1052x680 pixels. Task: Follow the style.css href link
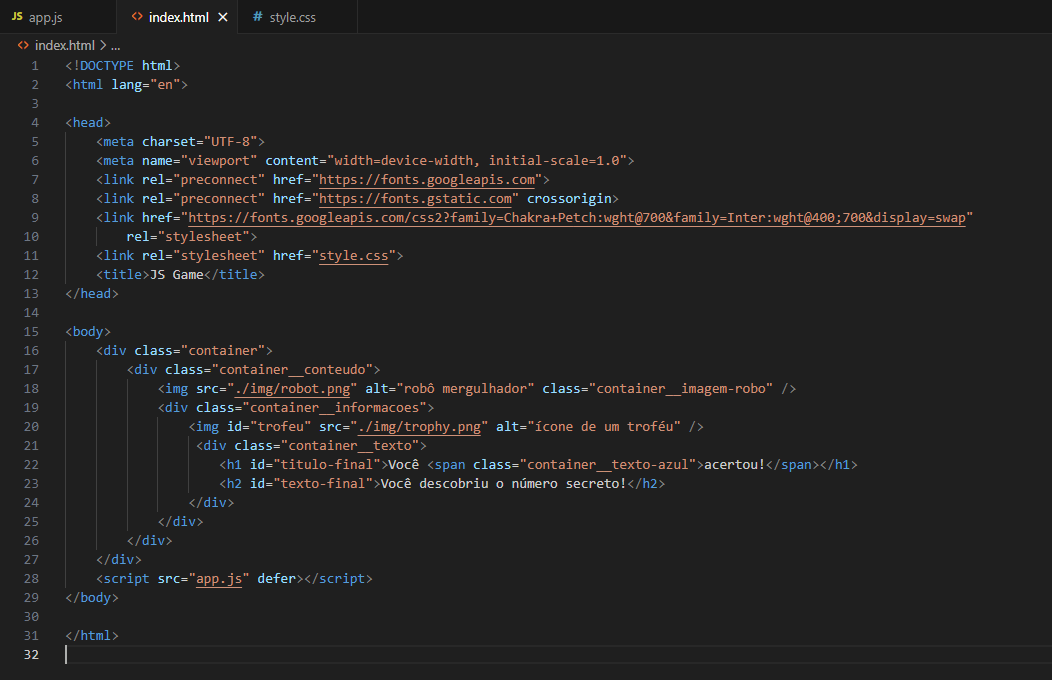click(354, 256)
